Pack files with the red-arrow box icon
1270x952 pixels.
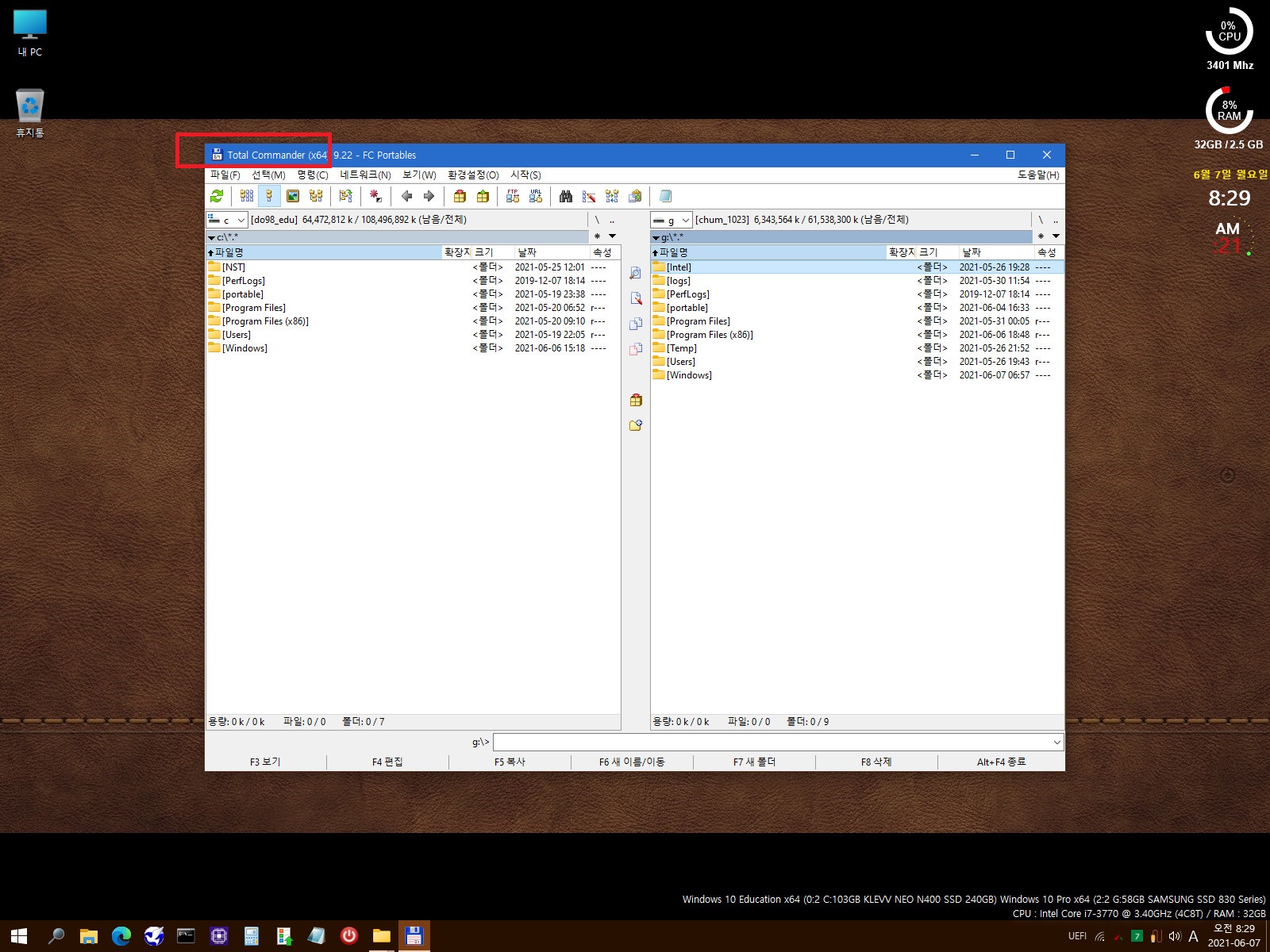pyautogui.click(x=460, y=196)
